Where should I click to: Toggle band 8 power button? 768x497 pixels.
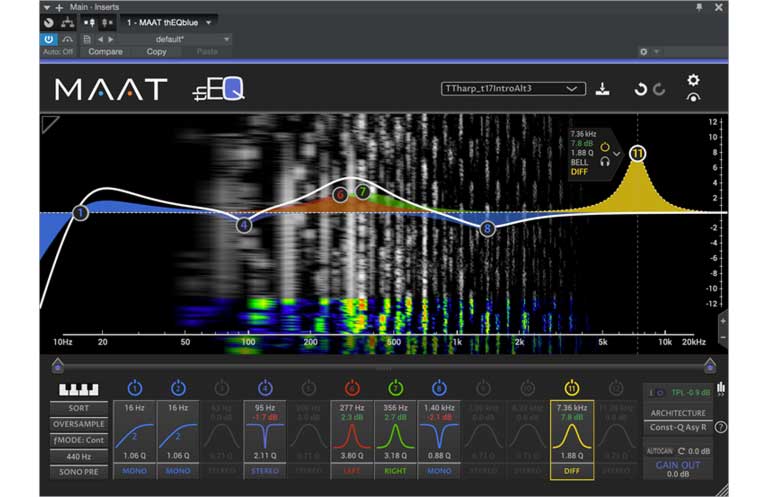click(439, 388)
